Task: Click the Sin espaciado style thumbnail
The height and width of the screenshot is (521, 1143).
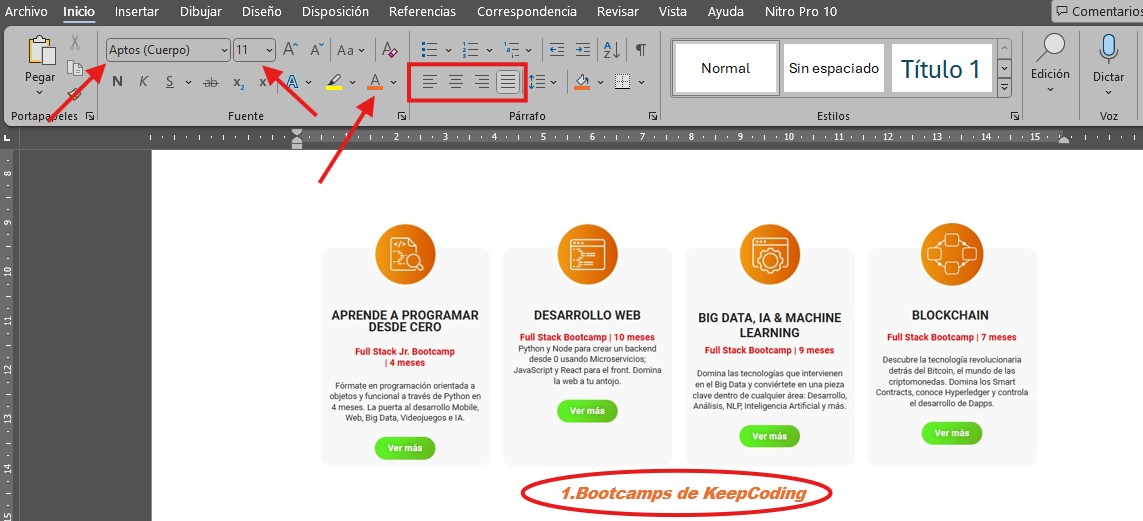Action: point(834,68)
